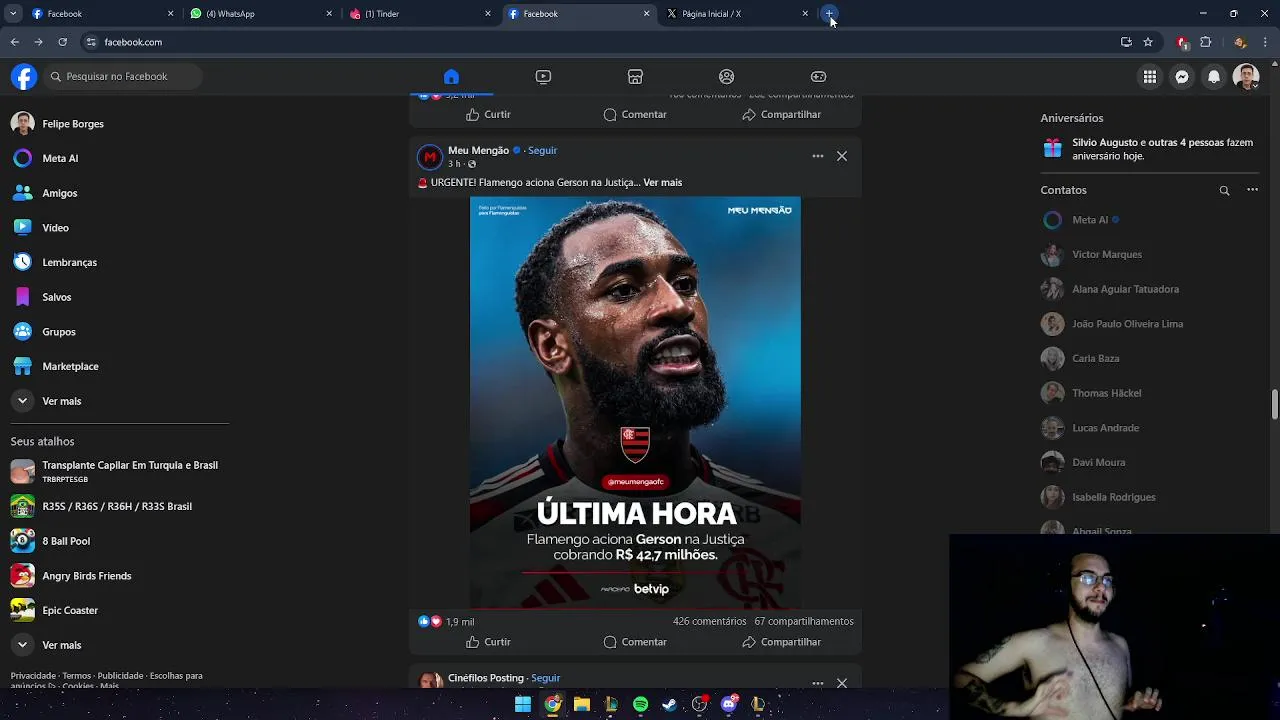Switch to the WhatsApp tab
This screenshot has height=720, width=1280.
pyautogui.click(x=262, y=14)
